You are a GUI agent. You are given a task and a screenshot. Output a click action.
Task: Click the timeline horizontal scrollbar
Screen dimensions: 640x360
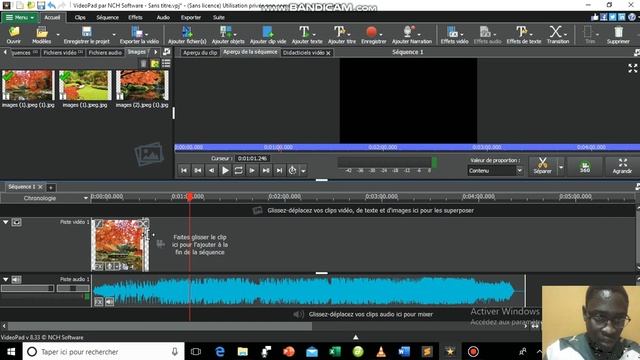point(160,326)
